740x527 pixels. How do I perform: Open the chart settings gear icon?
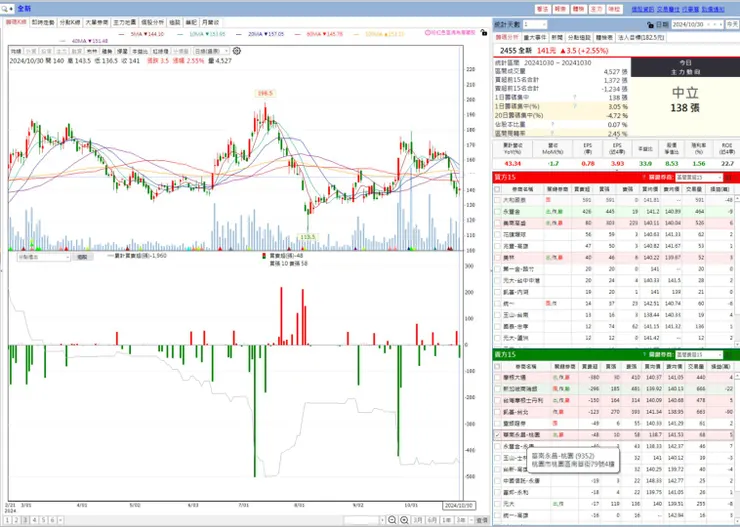[237, 51]
